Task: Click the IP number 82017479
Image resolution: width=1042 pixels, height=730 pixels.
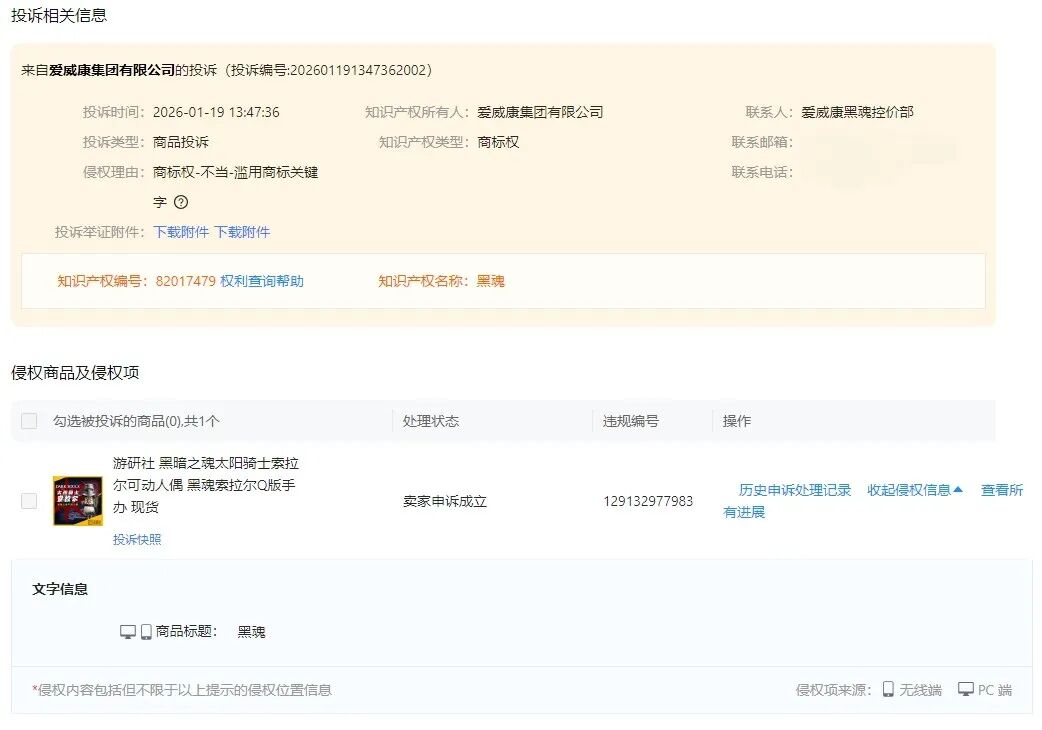Action: (x=185, y=281)
